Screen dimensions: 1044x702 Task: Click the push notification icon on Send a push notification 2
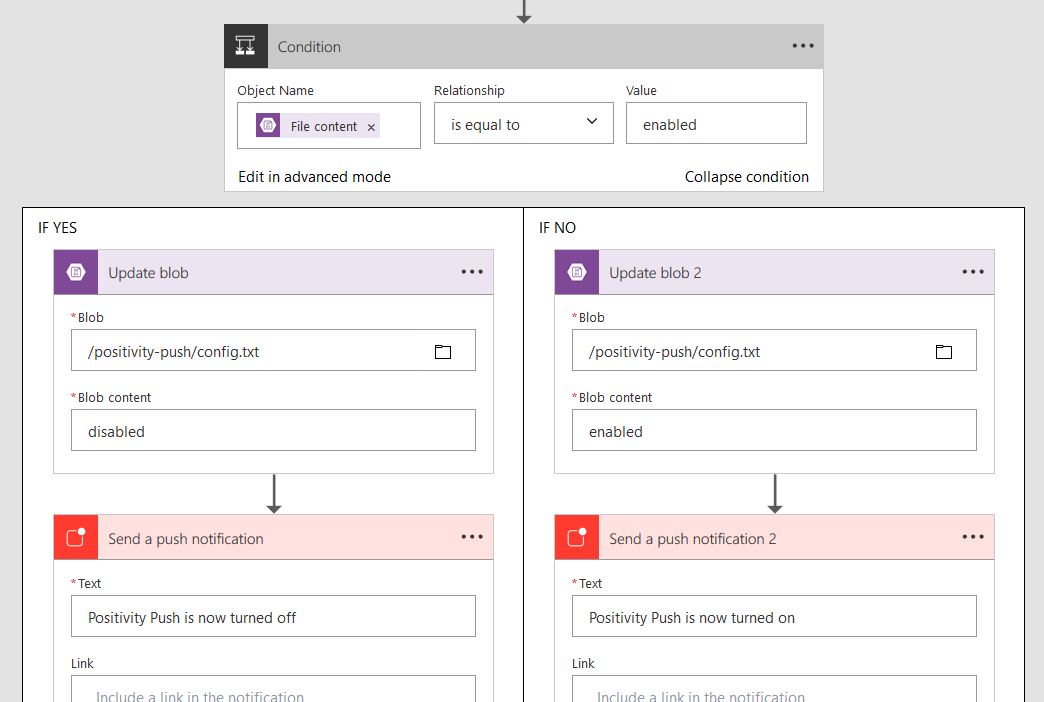point(576,537)
